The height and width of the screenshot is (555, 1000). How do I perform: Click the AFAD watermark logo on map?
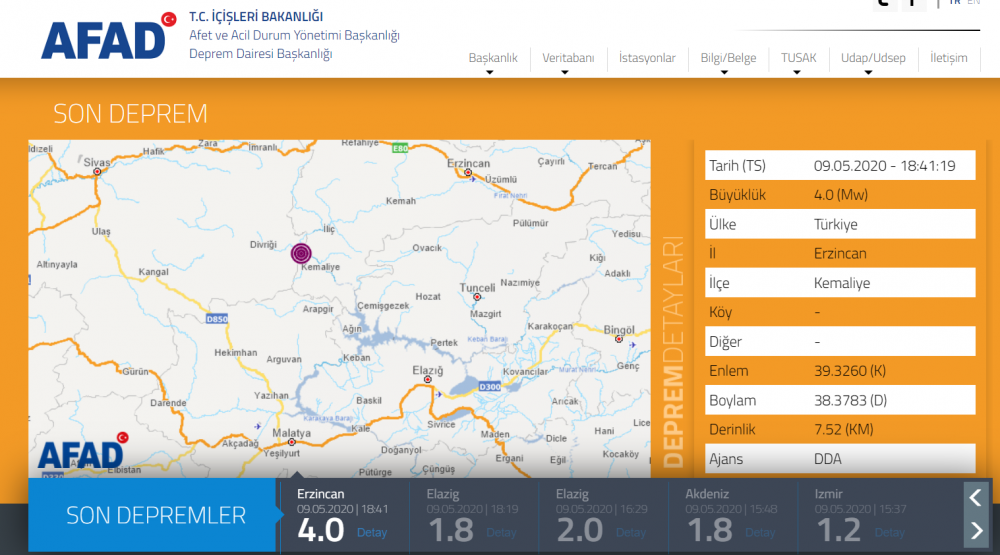click(x=82, y=453)
